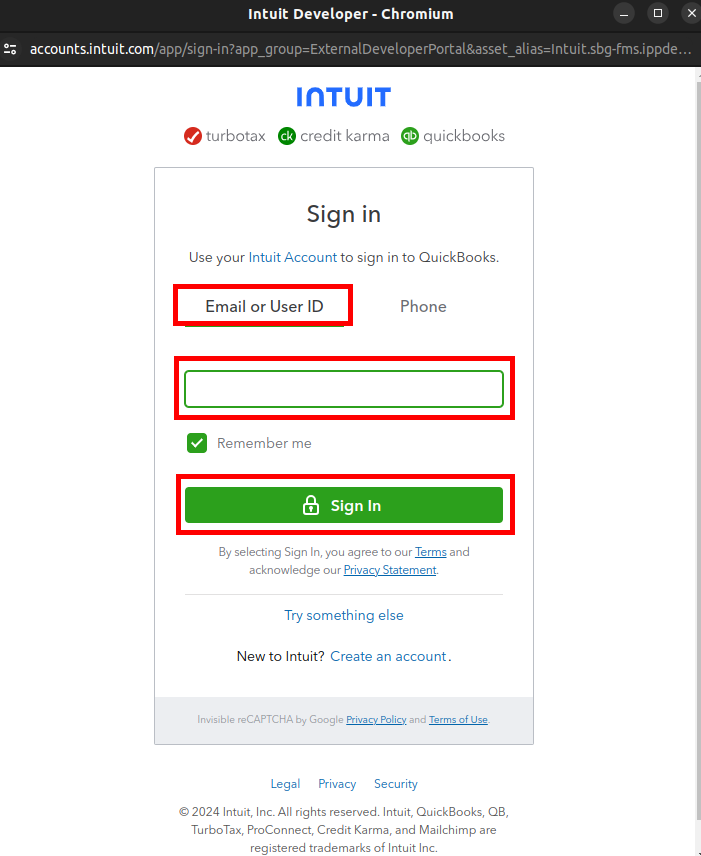Open the Privacy Statement link
Screen dimensions: 701x856
pos(390,570)
